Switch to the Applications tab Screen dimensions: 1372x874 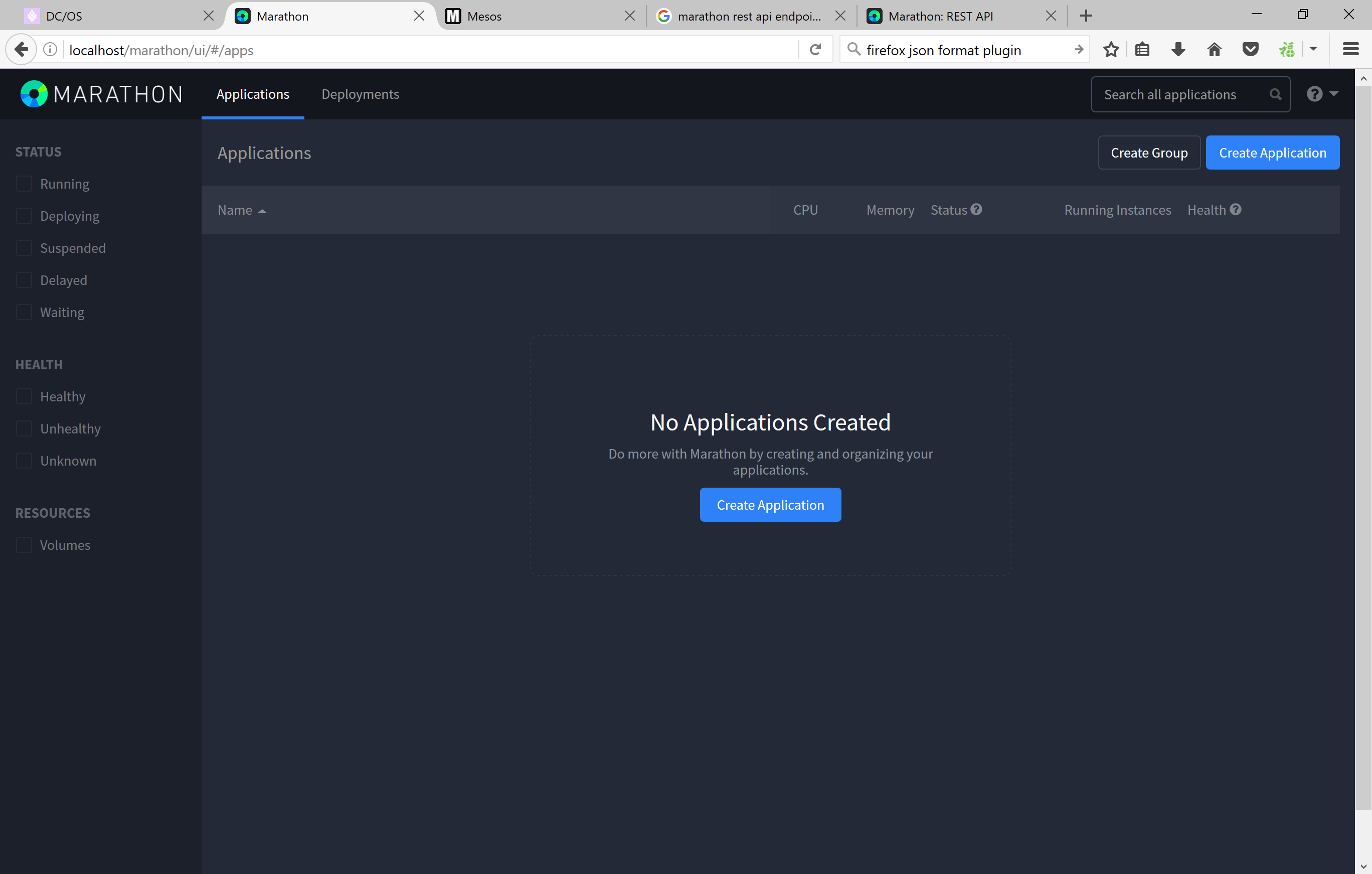253,94
